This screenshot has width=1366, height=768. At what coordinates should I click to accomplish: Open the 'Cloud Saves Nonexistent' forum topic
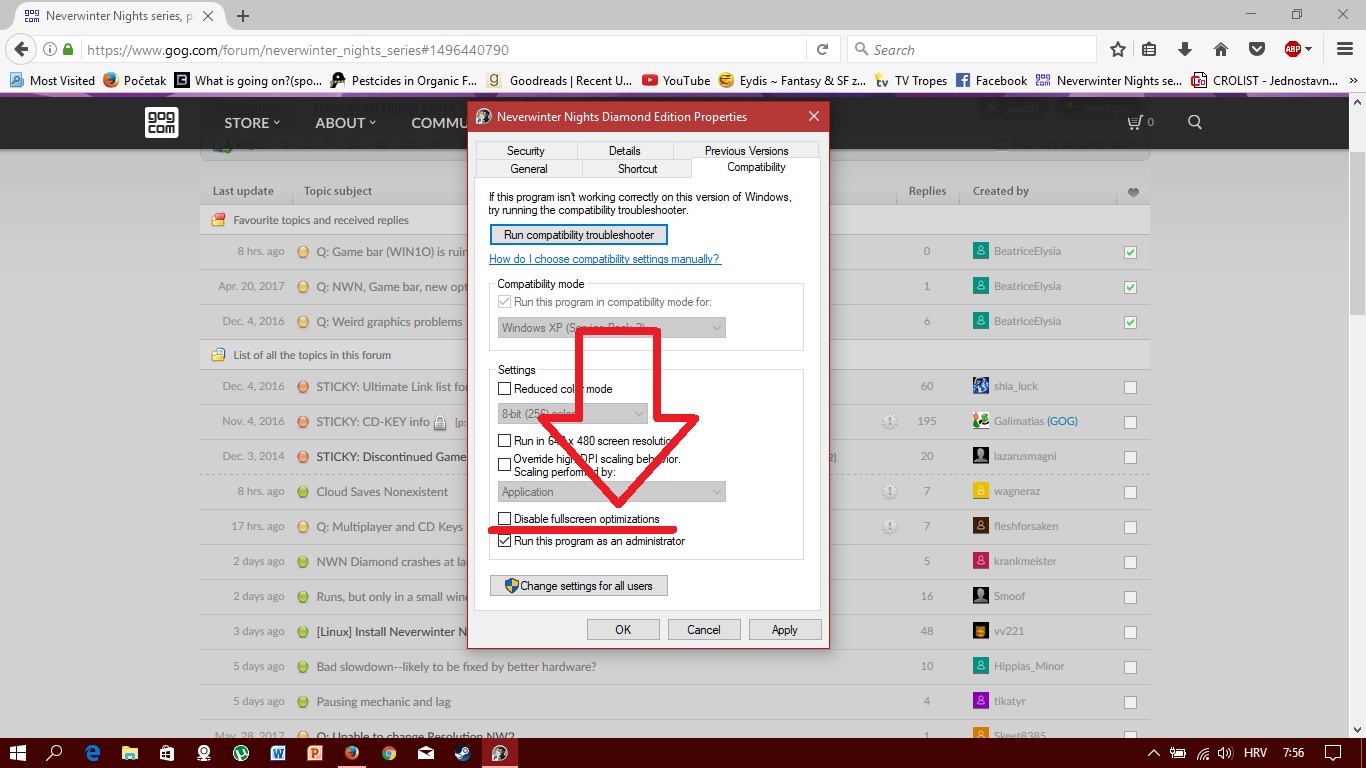click(x=382, y=492)
